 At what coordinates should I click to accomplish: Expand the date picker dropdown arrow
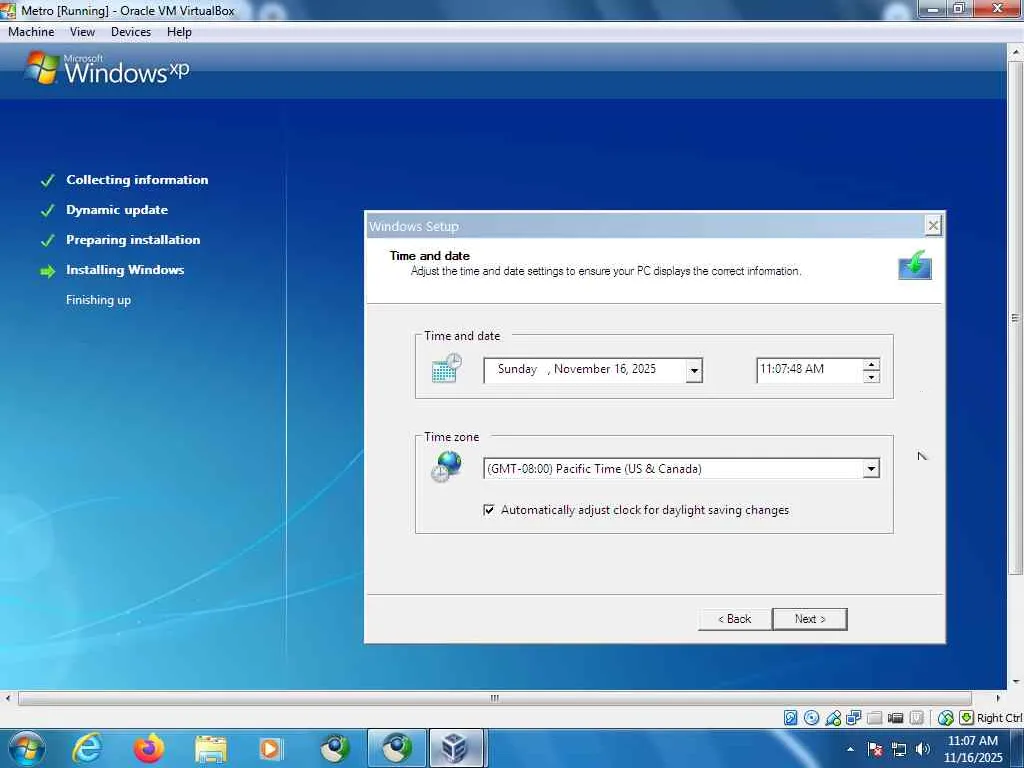point(694,371)
